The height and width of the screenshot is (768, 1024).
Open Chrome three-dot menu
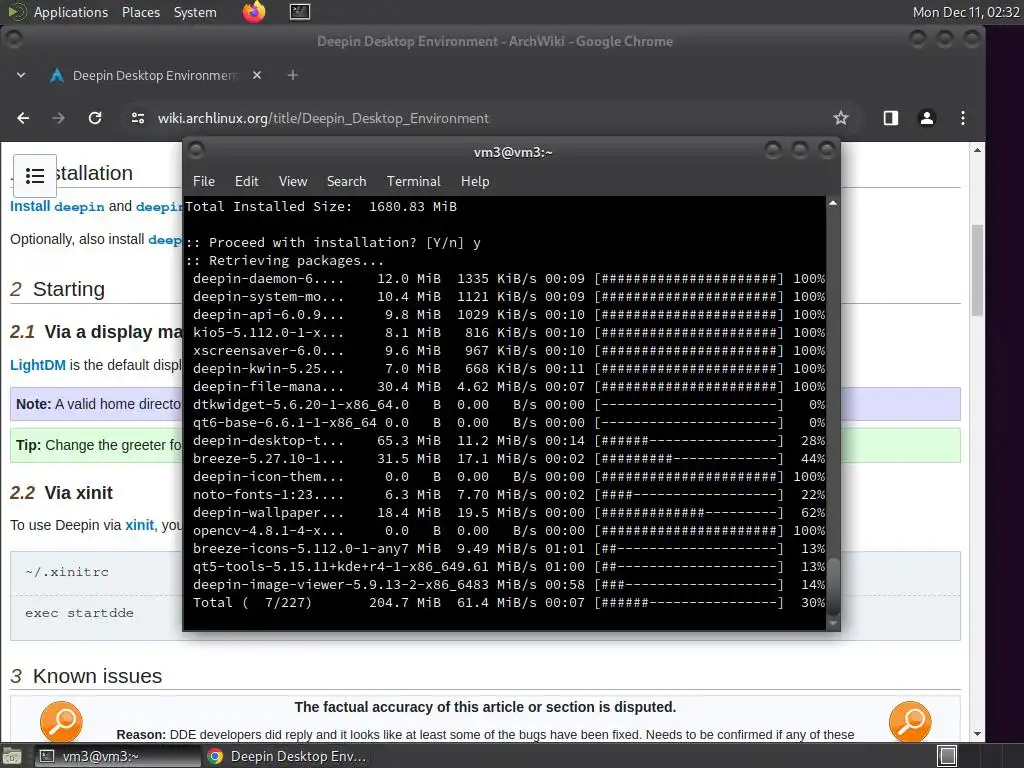coord(963,118)
